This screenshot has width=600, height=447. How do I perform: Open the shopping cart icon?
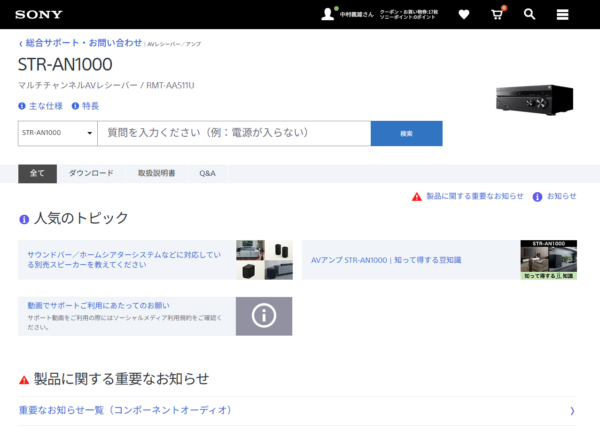click(497, 14)
